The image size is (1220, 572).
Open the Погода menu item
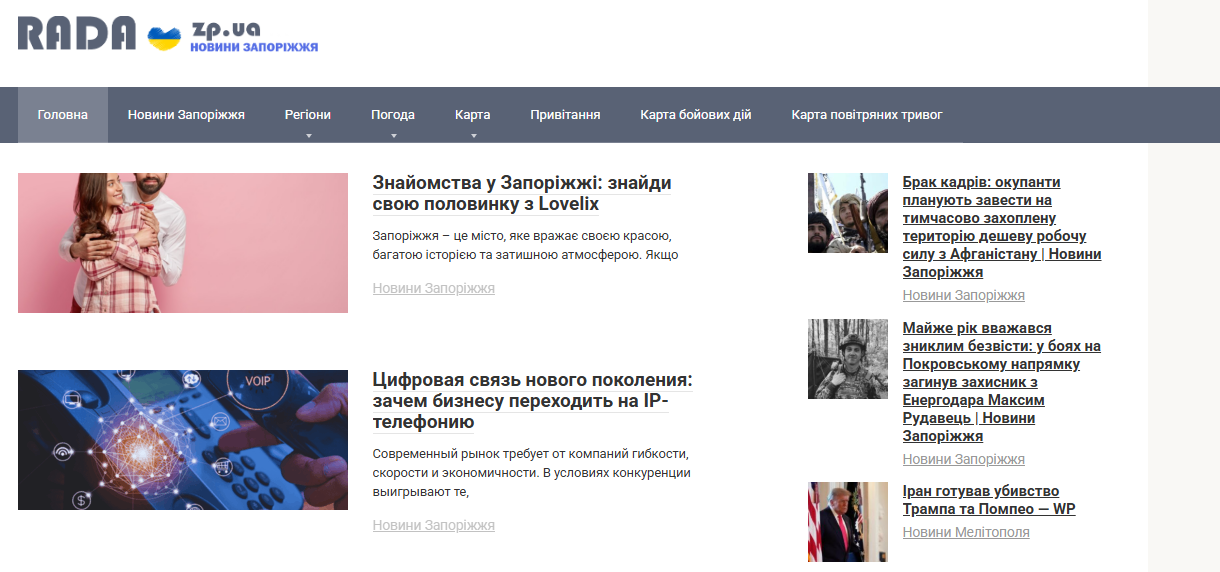(x=393, y=115)
